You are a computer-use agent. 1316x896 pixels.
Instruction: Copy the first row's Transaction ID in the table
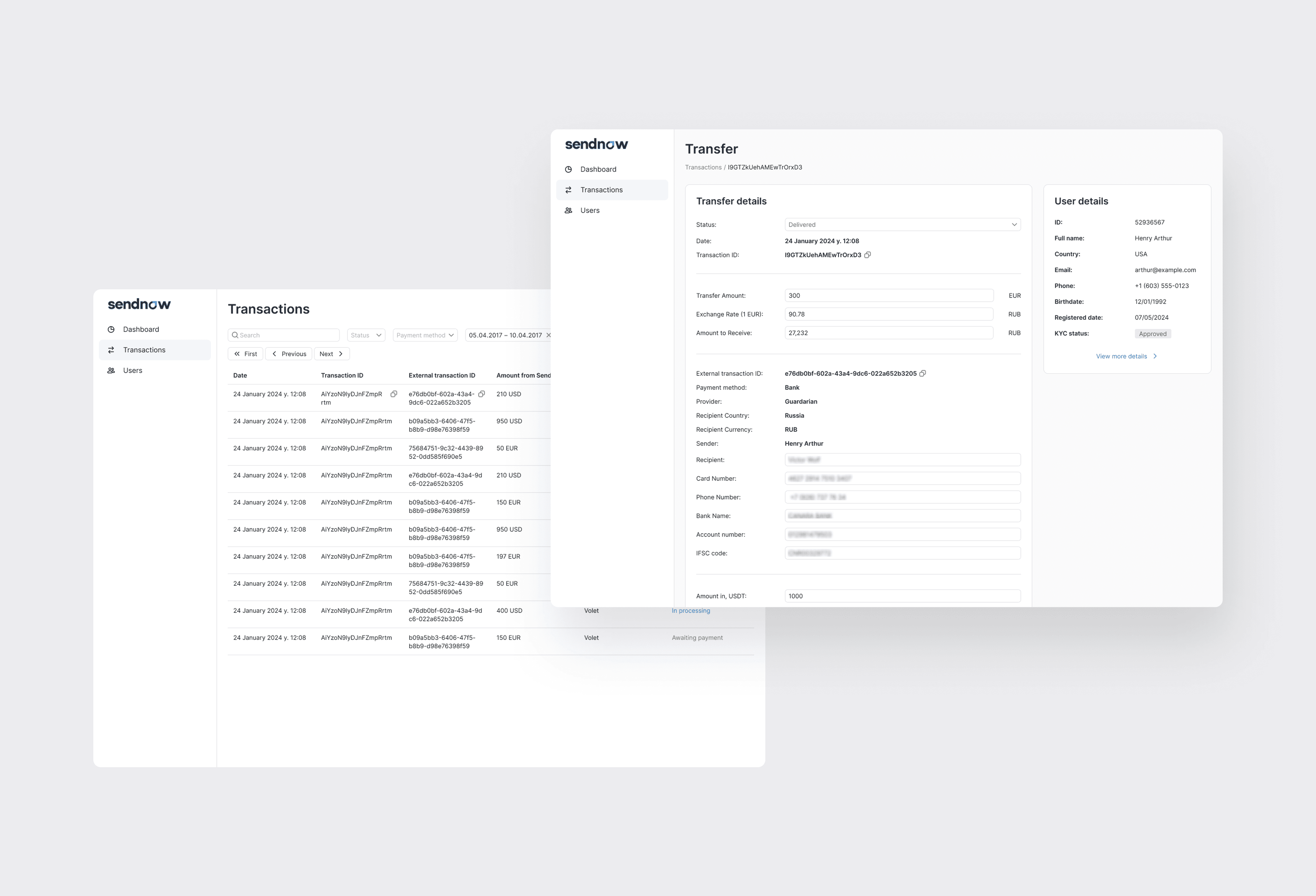pyautogui.click(x=394, y=394)
